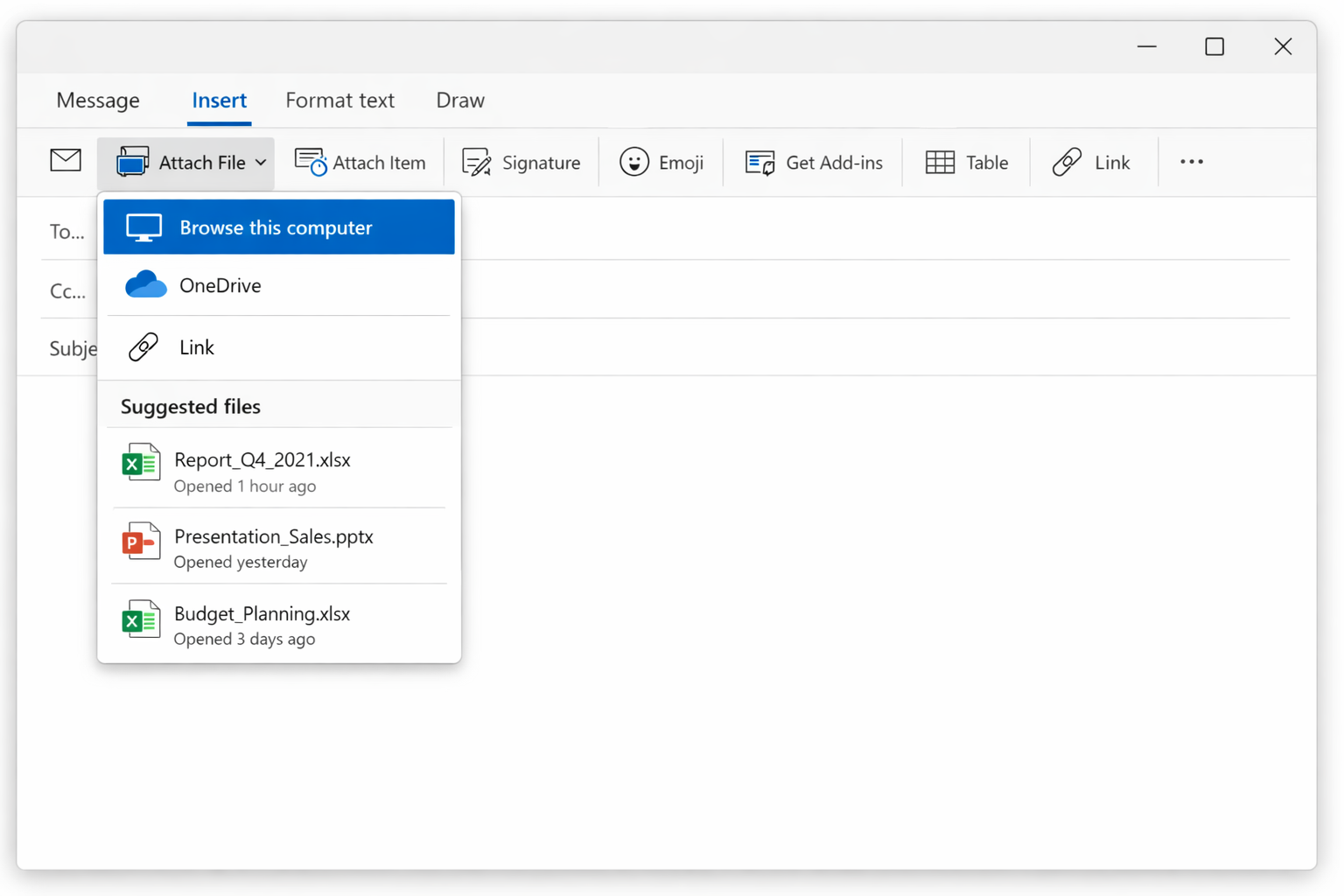The width and height of the screenshot is (1344, 896).
Task: Close the compose window
Action: (1283, 46)
